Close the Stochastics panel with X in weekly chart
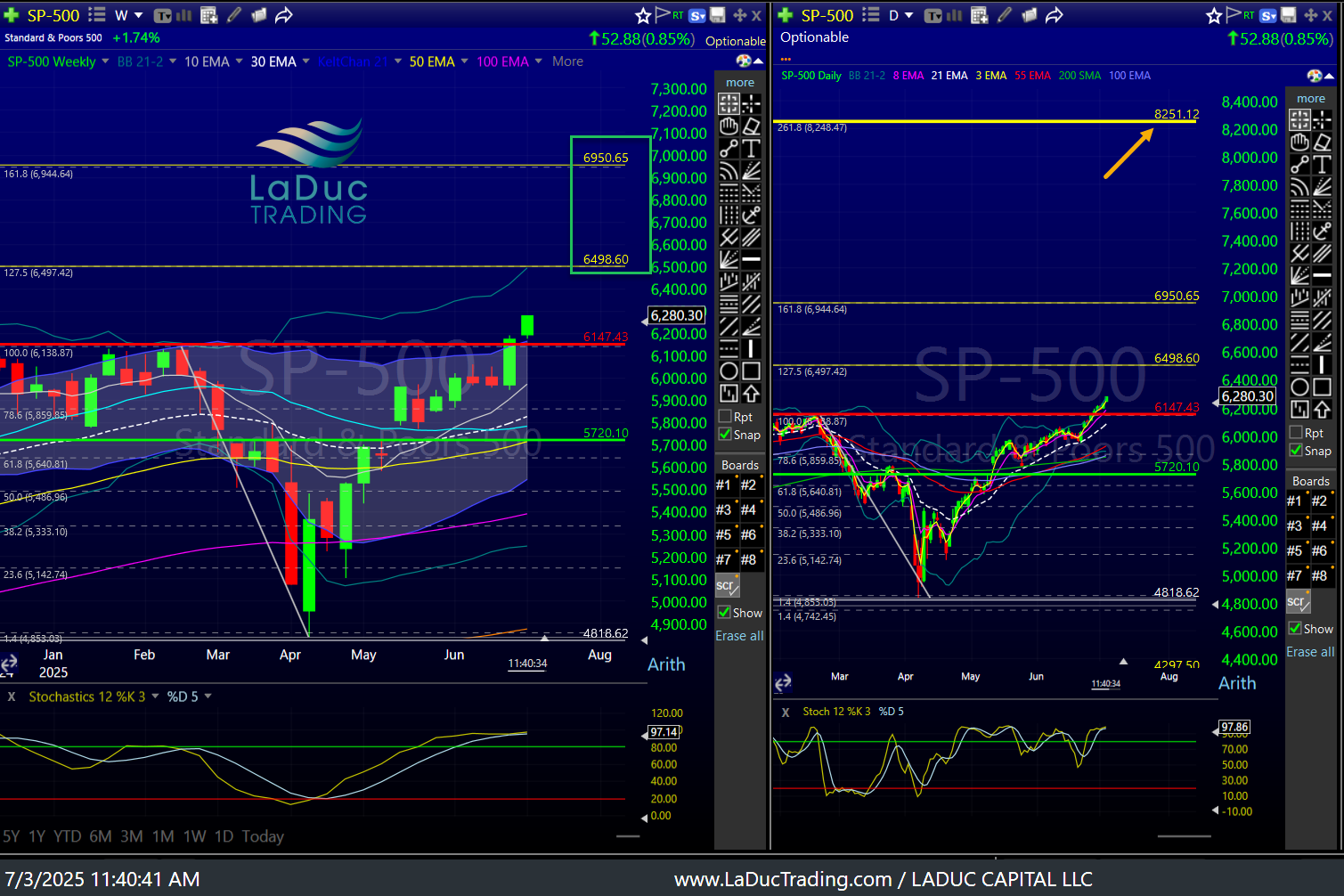Image resolution: width=1344 pixels, height=896 pixels. tap(12, 696)
